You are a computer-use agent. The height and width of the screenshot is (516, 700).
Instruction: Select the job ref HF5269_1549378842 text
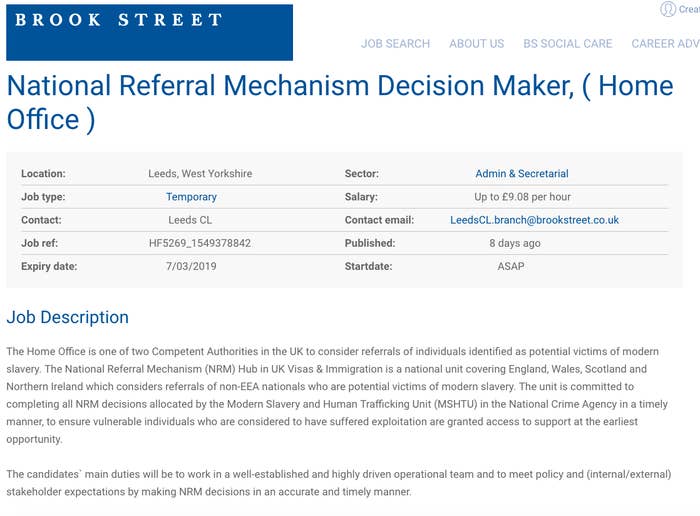pyautogui.click(x=200, y=243)
